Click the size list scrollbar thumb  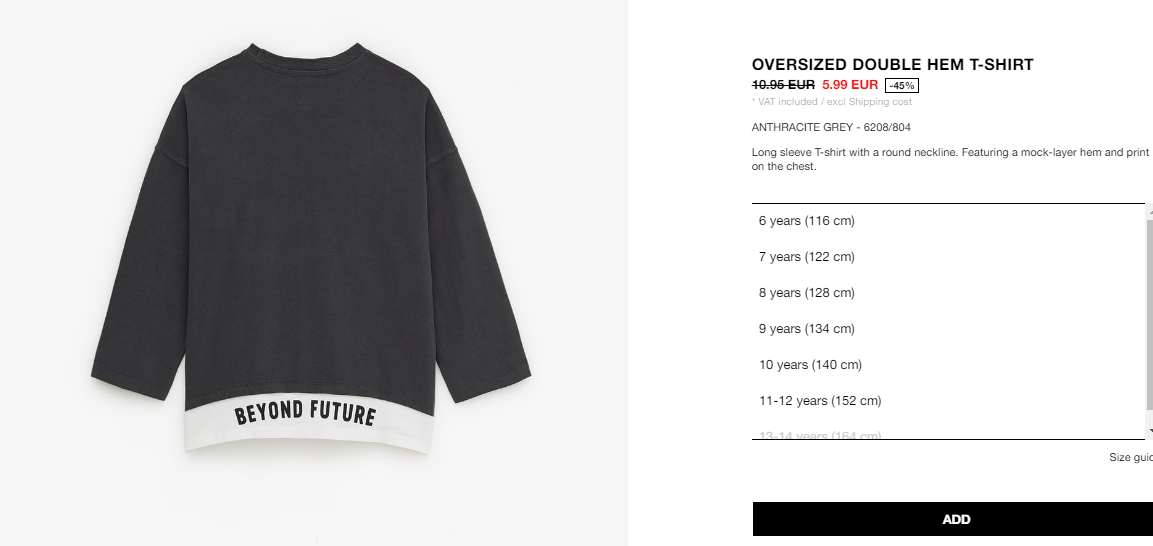(x=1149, y=315)
